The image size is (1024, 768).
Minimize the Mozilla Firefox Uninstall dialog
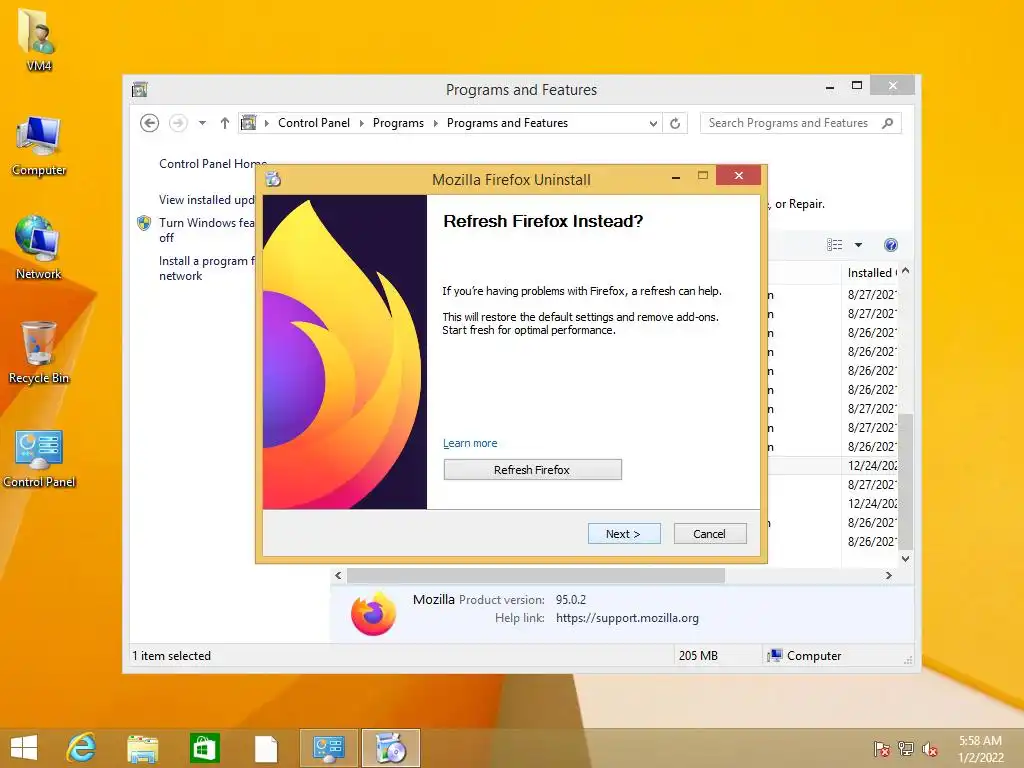[x=676, y=177]
